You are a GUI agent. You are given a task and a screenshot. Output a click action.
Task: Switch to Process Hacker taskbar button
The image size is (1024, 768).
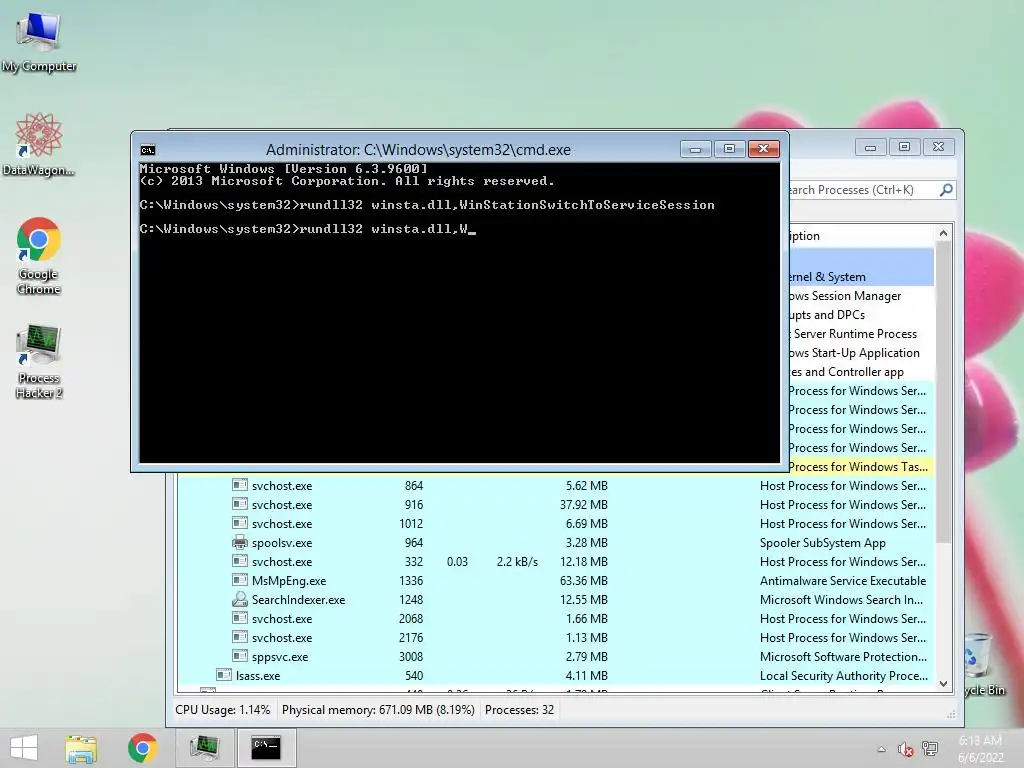pyautogui.click(x=205, y=748)
